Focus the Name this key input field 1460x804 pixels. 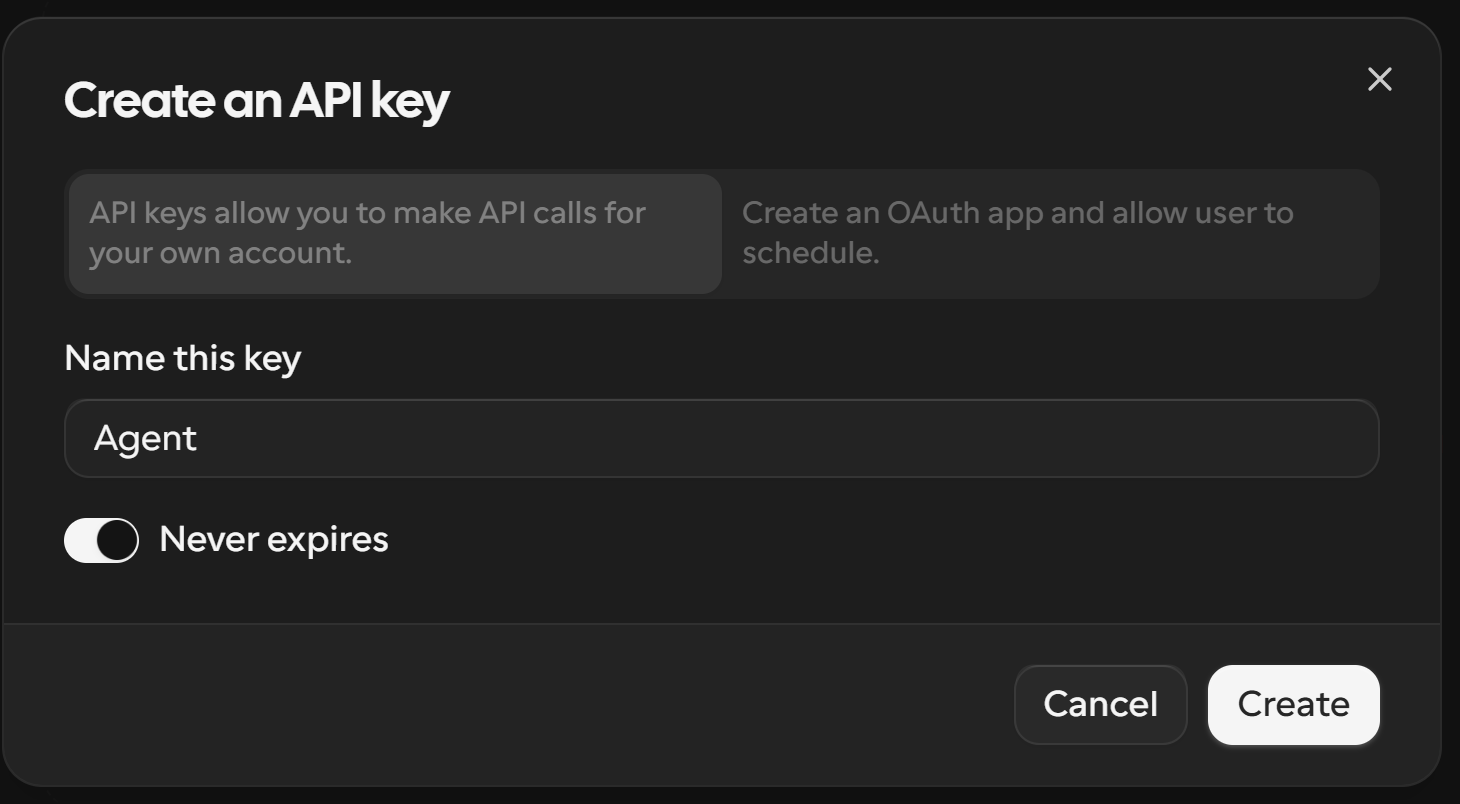[x=721, y=438]
